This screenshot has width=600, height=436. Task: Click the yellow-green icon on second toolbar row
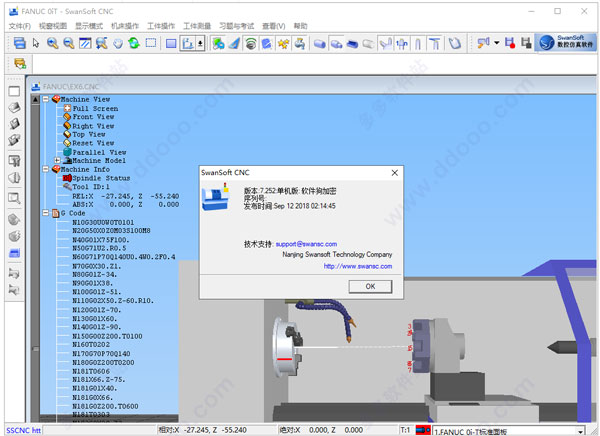(20, 64)
